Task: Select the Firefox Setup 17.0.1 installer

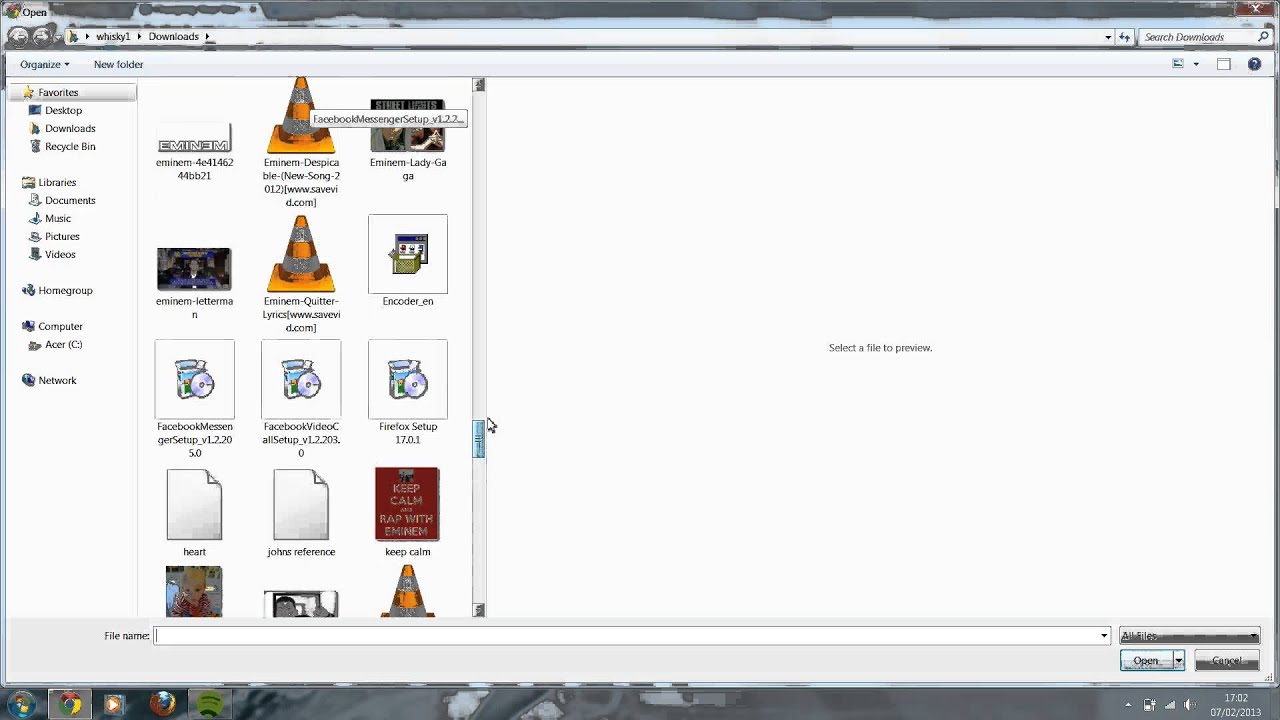Action: pos(408,393)
